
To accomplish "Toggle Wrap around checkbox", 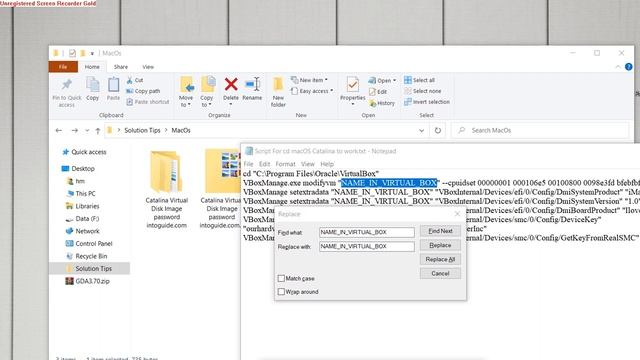I will click(281, 292).
